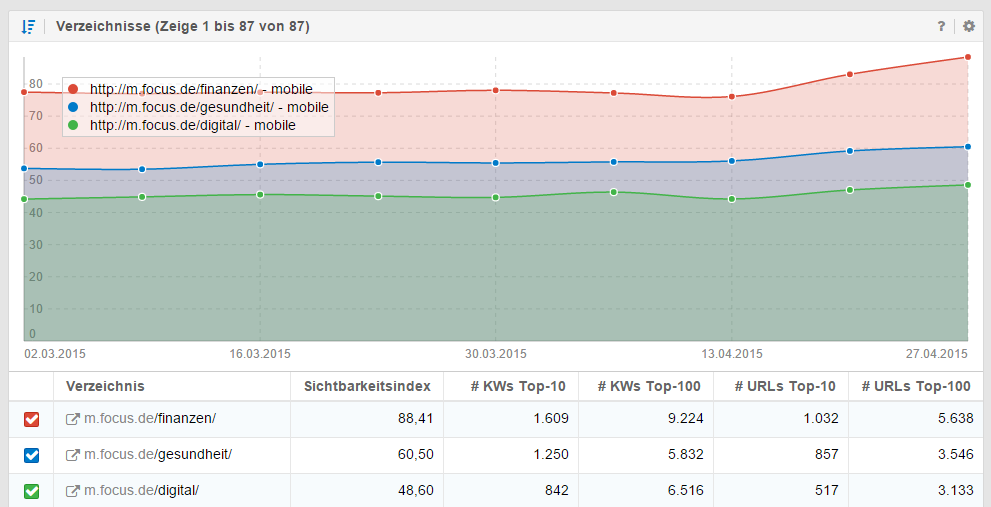Open the m.focus.de/finanzen/ directory link
Screen dimensions: 991x507
(150, 419)
